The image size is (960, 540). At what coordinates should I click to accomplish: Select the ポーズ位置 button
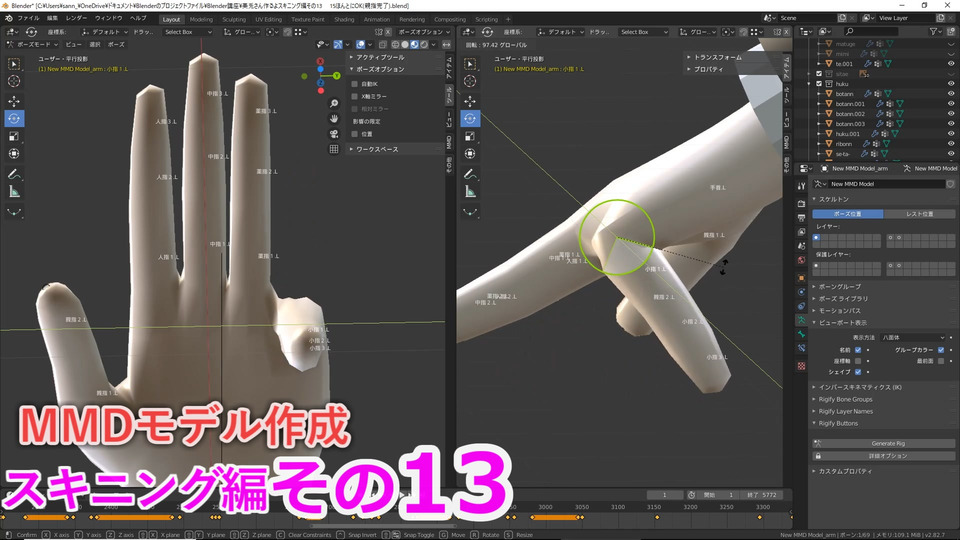[848, 214]
